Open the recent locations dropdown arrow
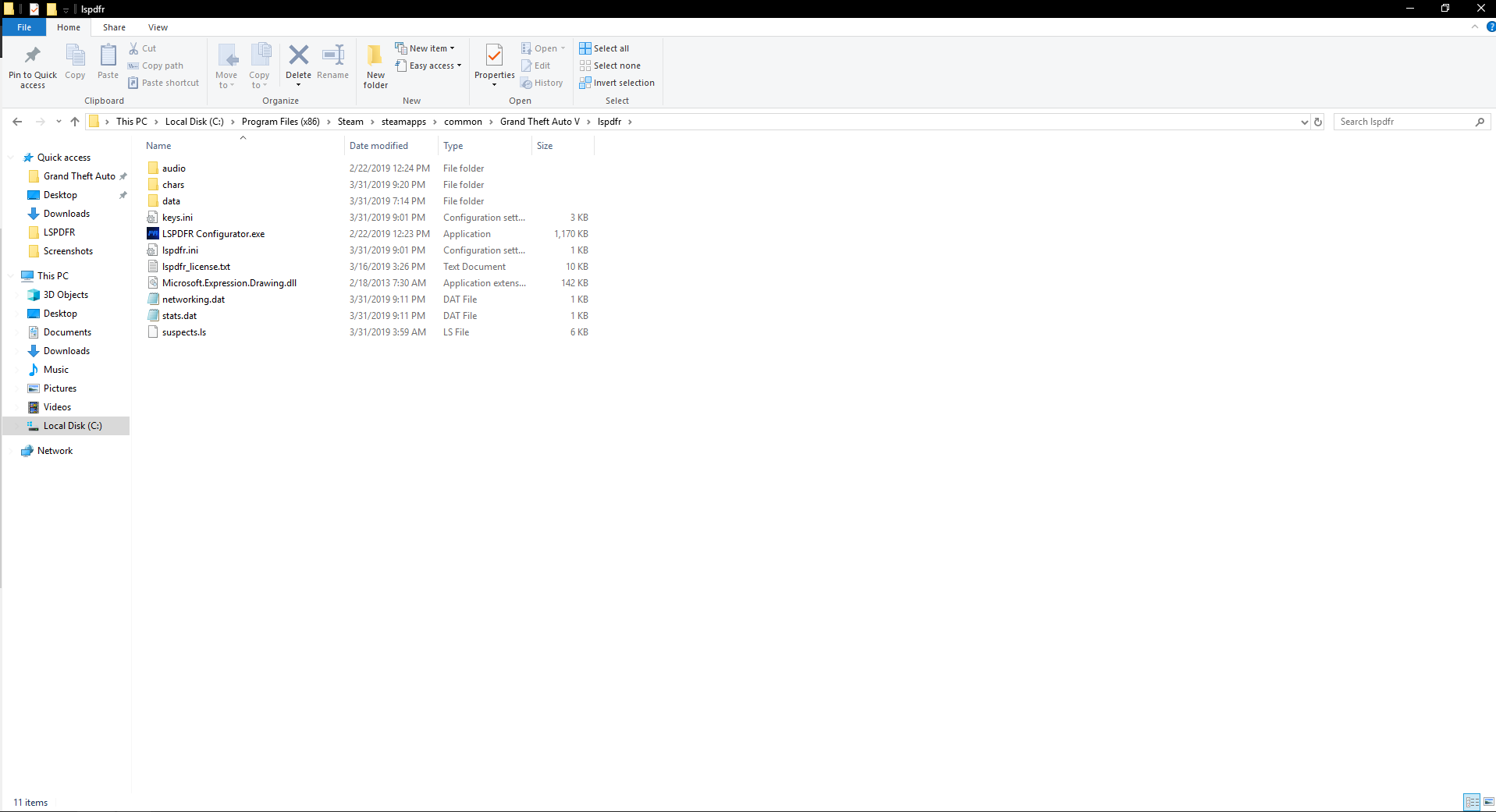The image size is (1496, 812). [x=59, y=122]
